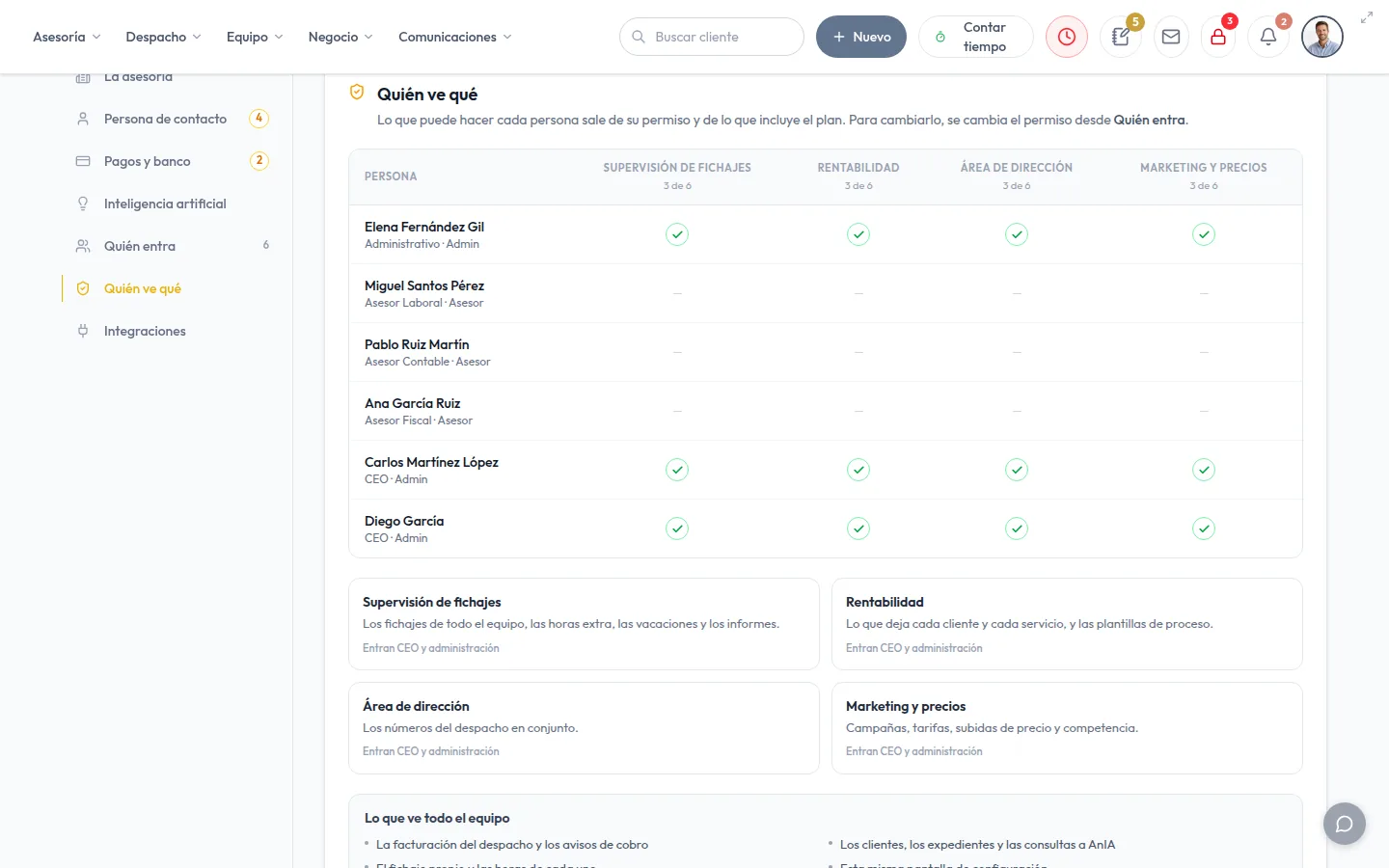Viewport: 1389px width, 868px height.
Task: Open the red clock timer icon
Action: (1067, 37)
